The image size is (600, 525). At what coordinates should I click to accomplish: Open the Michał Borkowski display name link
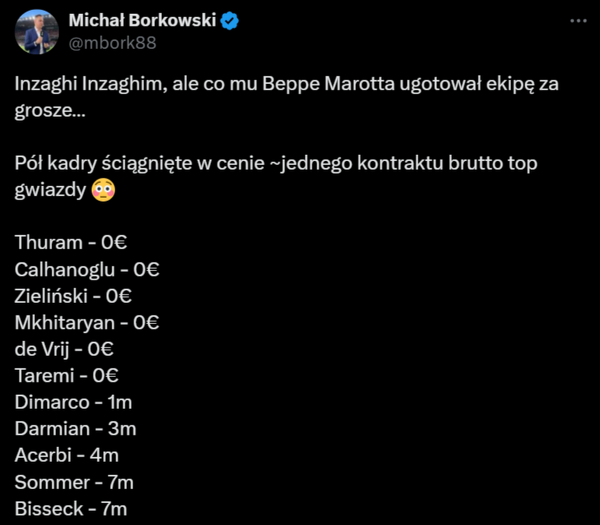click(143, 21)
